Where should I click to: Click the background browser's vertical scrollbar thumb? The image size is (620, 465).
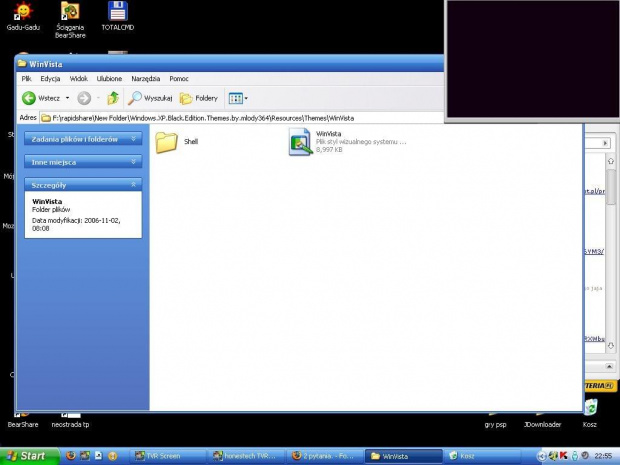pos(611,187)
